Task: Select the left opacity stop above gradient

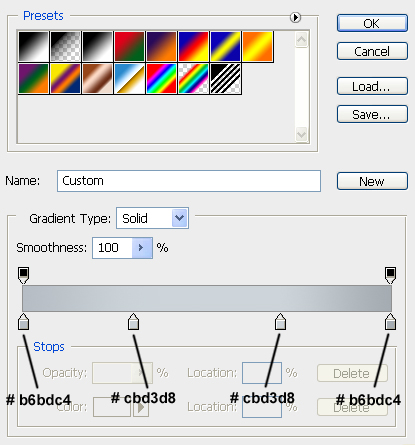Action: pyautogui.click(x=23, y=275)
